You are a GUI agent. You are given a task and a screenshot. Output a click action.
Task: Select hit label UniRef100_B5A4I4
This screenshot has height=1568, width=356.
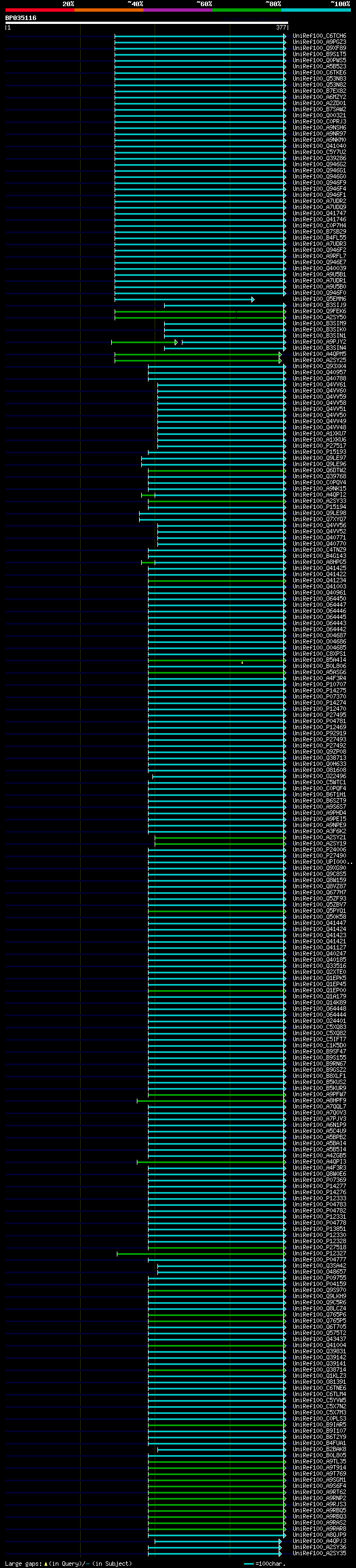click(x=319, y=660)
